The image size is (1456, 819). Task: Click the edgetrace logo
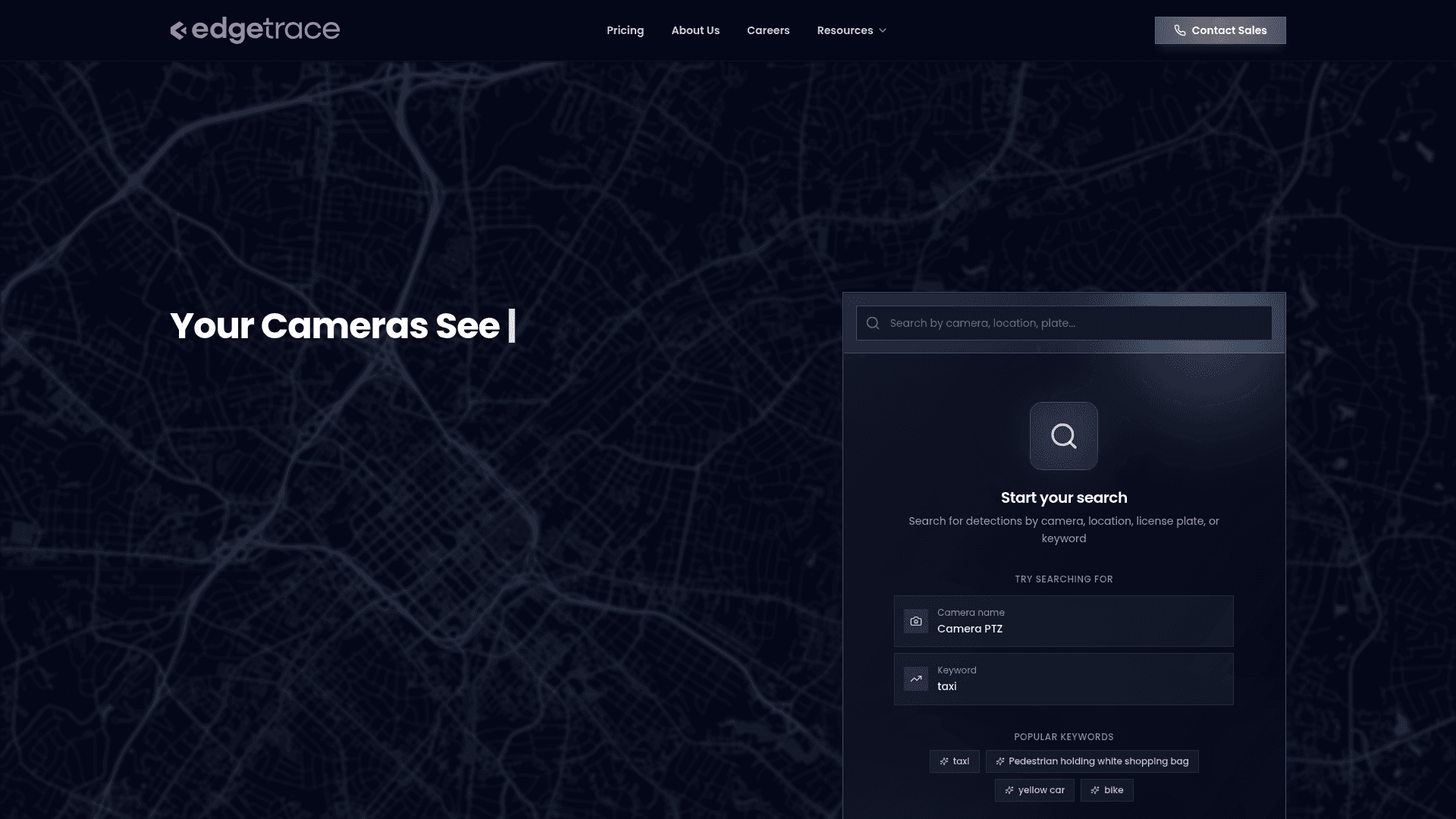click(255, 30)
